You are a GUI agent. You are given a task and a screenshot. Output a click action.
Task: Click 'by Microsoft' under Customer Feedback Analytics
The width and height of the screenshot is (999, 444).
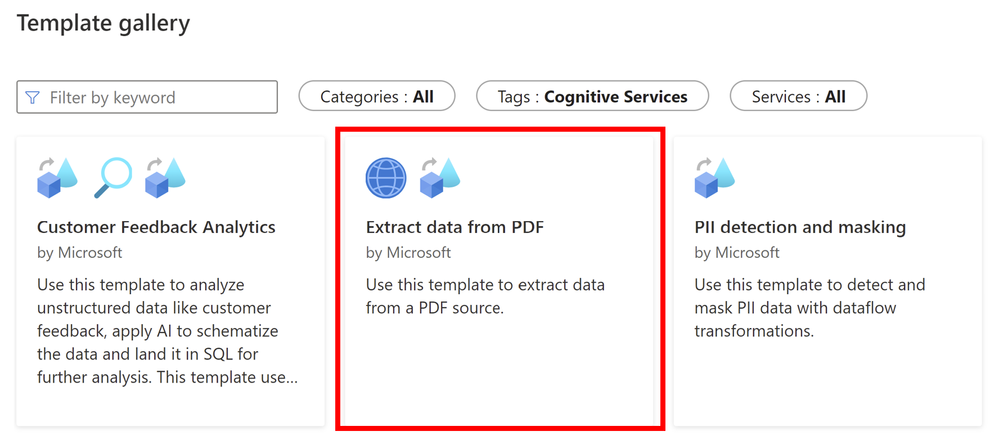[x=80, y=253]
